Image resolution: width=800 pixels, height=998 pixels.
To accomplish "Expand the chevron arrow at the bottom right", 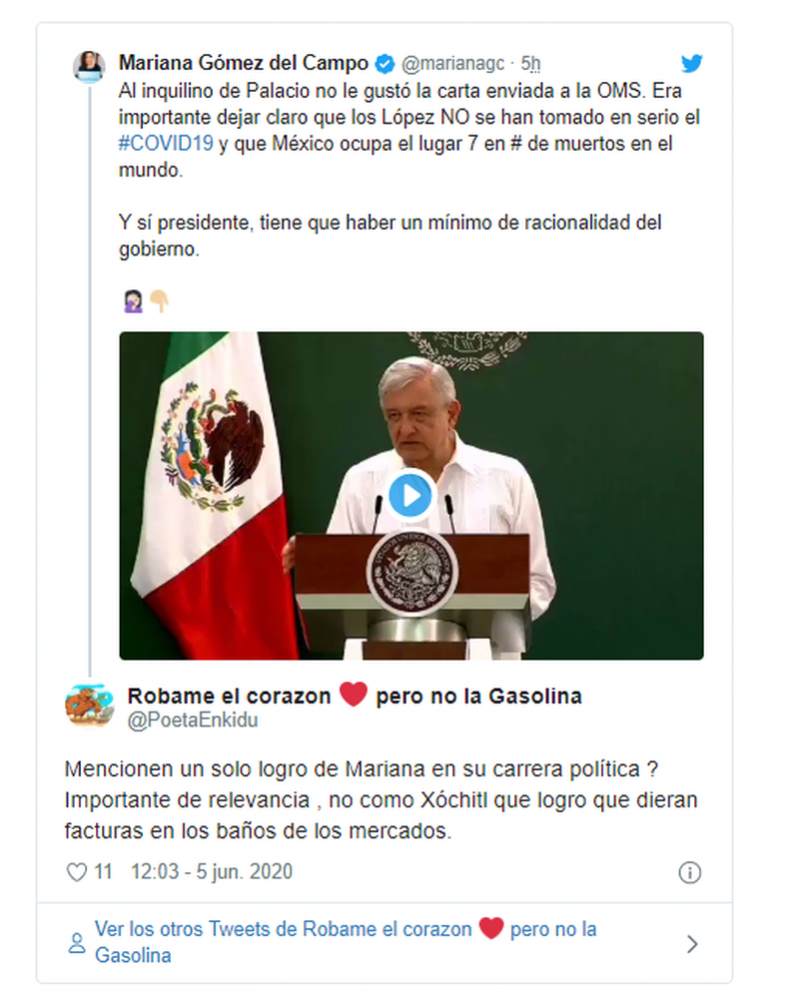I will pyautogui.click(x=692, y=943).
